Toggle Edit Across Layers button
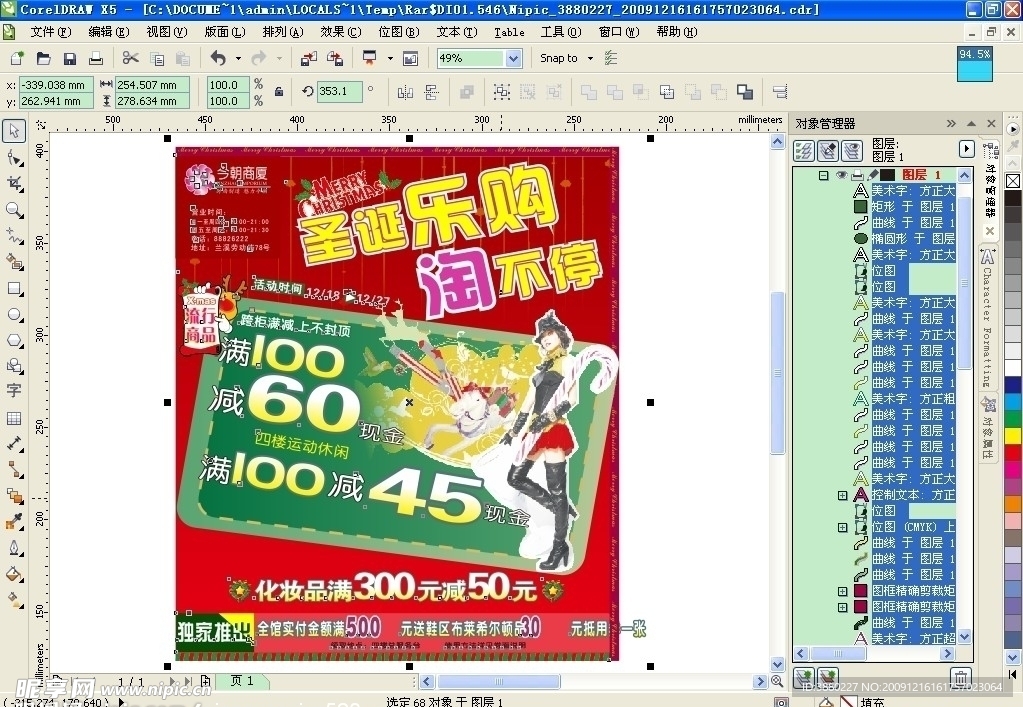The width and height of the screenshot is (1023, 707). click(x=828, y=151)
